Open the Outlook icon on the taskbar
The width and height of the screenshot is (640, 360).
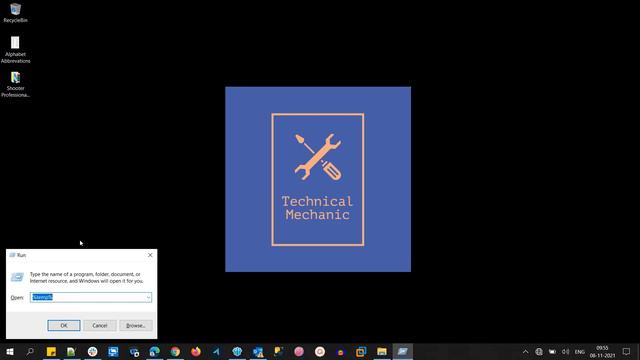[x=258, y=351]
